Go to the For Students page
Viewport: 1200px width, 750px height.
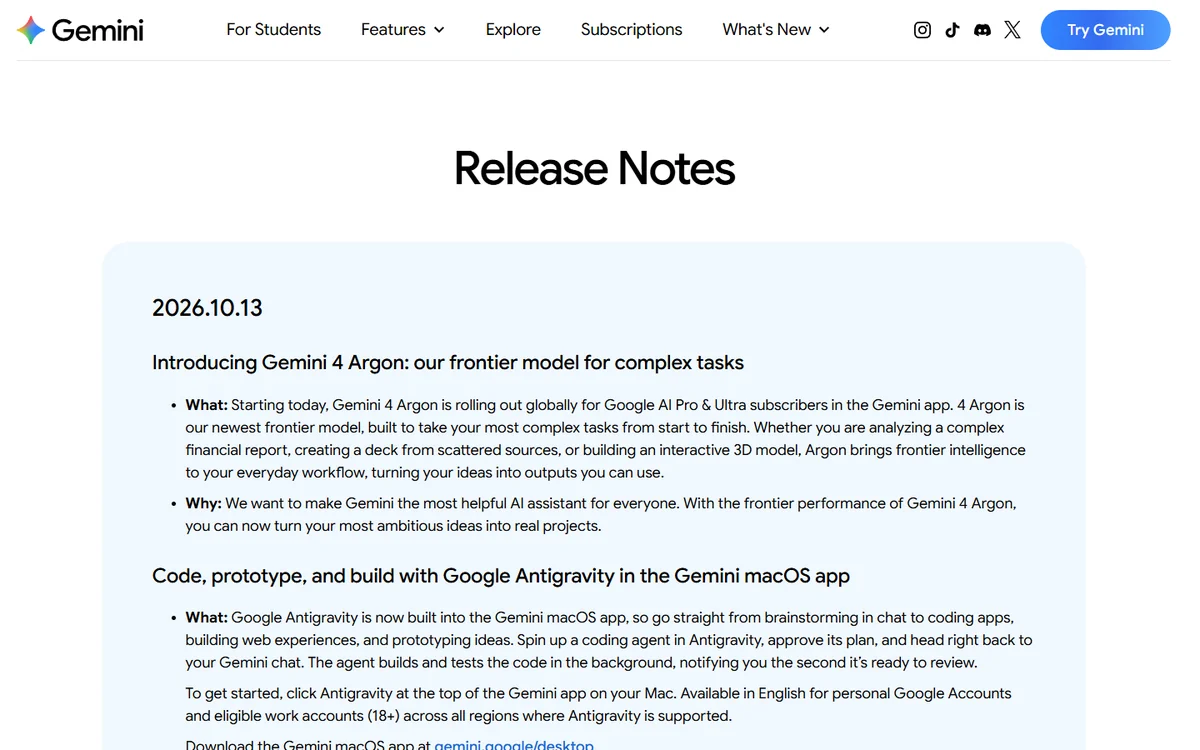tap(274, 30)
